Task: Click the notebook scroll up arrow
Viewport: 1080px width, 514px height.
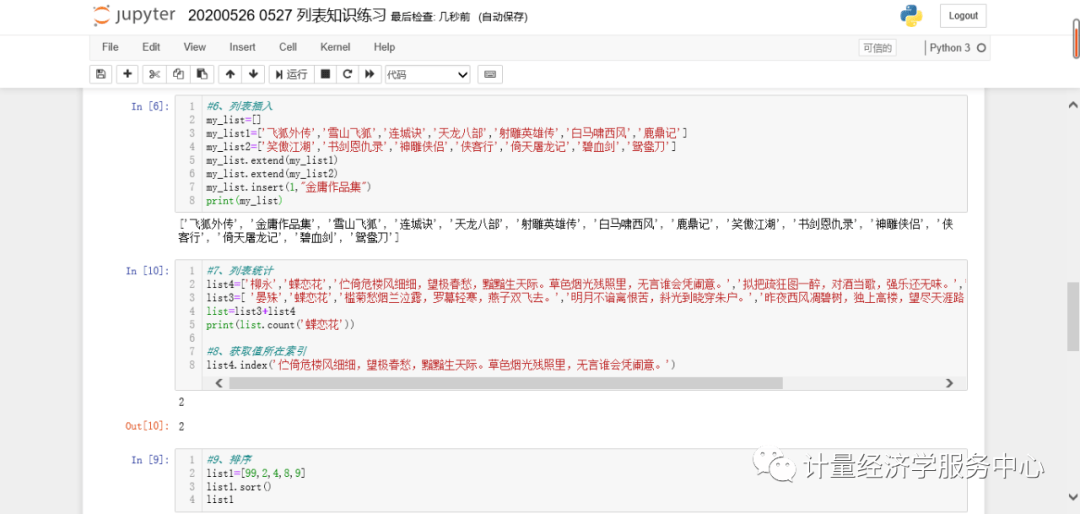Action: pos(1072,105)
